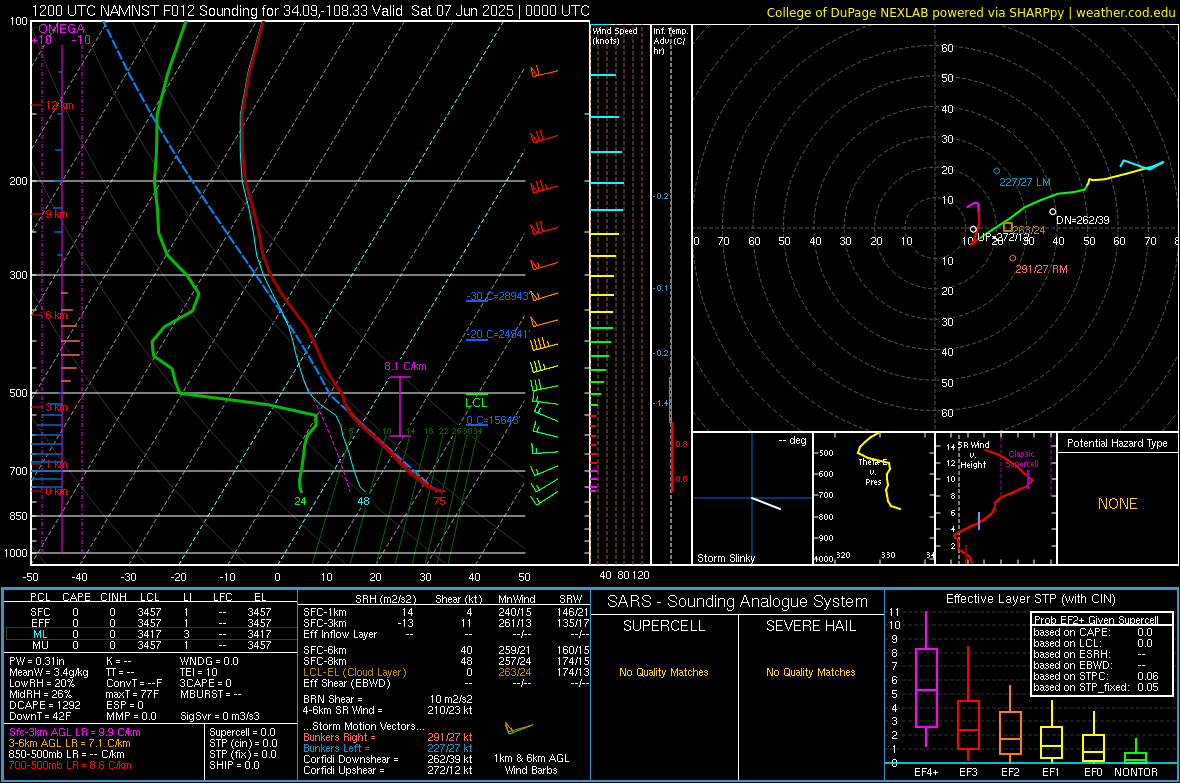Click the Eff Shear (EBWD) row label
1180x783 pixels.
point(347,683)
